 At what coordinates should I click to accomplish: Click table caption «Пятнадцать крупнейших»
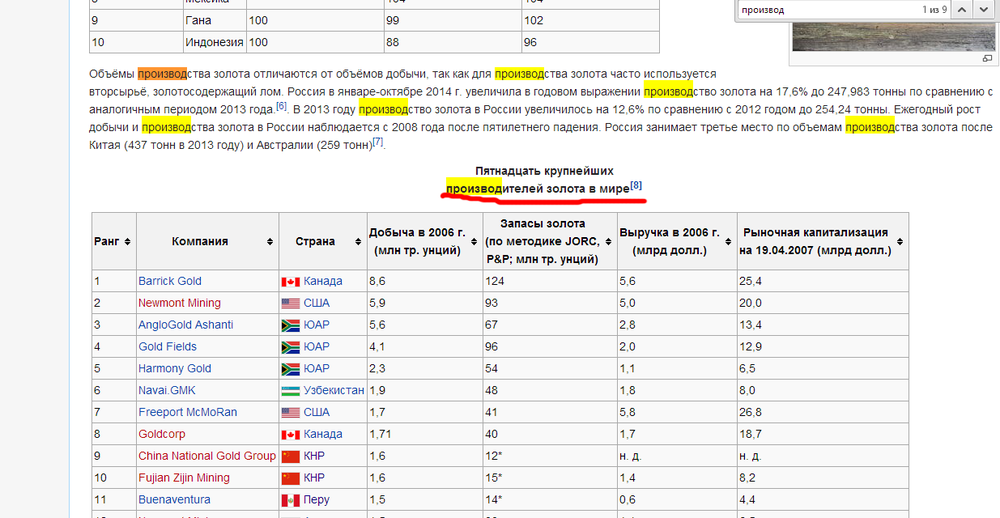coord(545,171)
